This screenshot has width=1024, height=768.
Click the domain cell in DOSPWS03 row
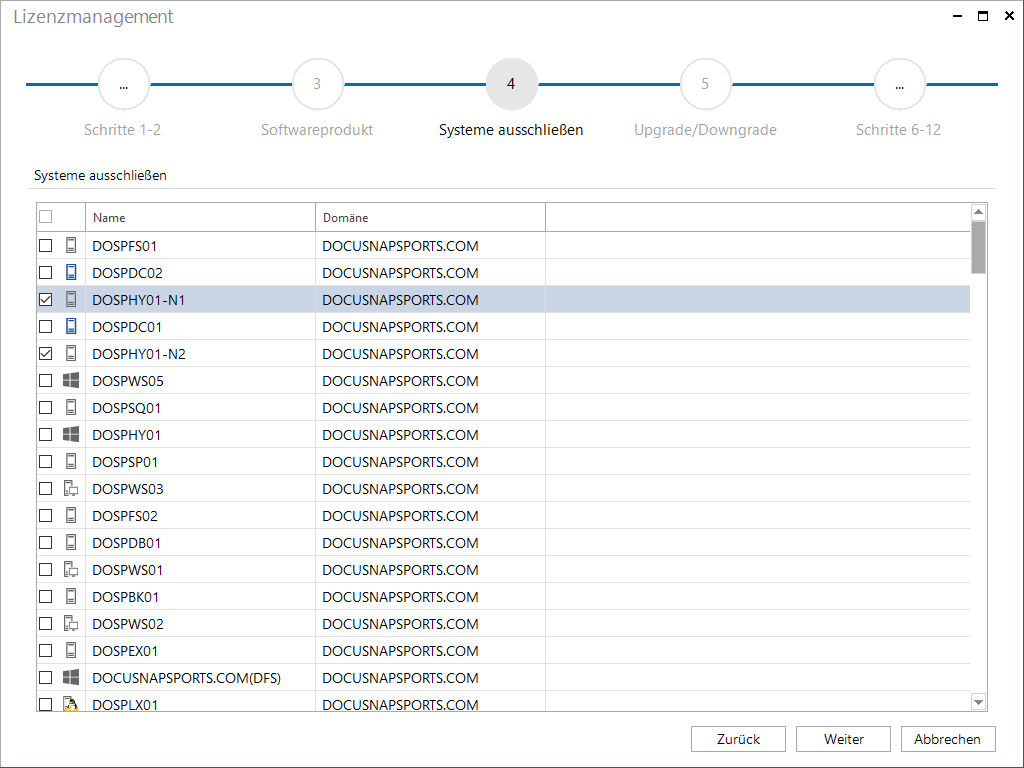click(x=430, y=488)
